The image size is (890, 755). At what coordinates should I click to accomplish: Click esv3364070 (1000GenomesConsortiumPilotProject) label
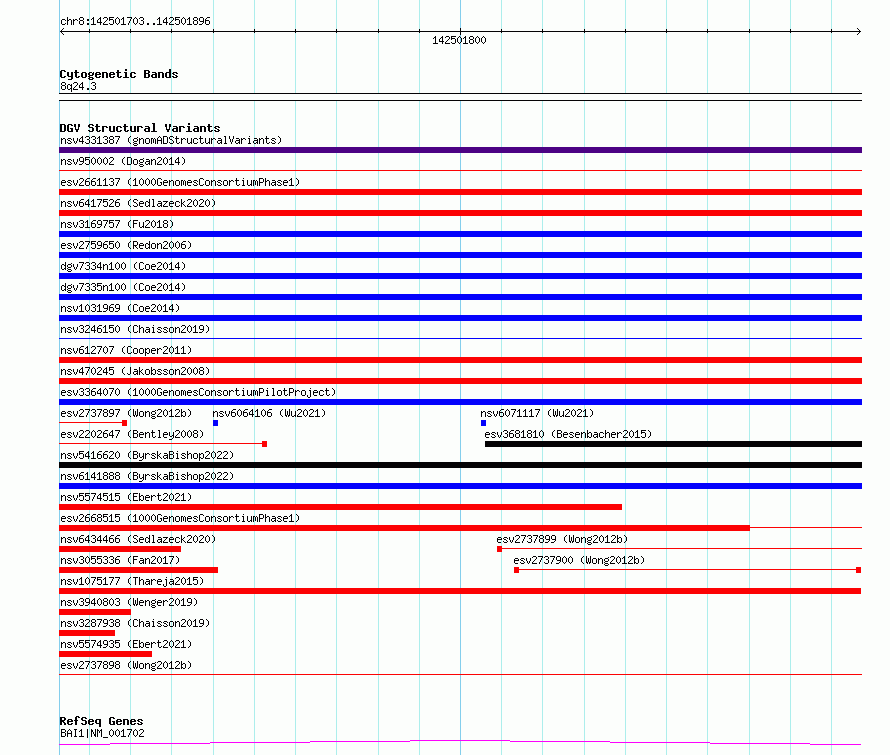click(x=198, y=392)
